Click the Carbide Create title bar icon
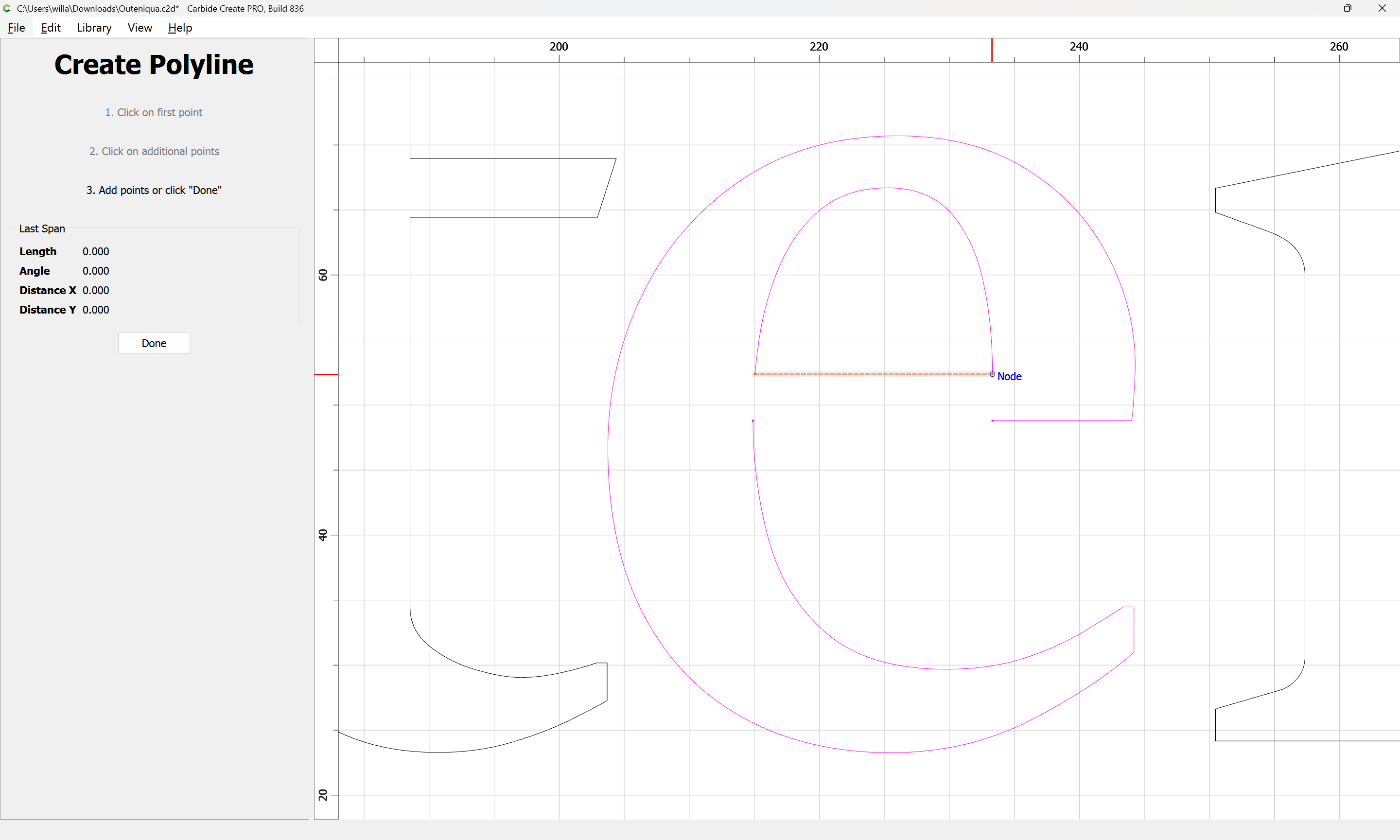Viewport: 1400px width, 840px height. coord(7,8)
